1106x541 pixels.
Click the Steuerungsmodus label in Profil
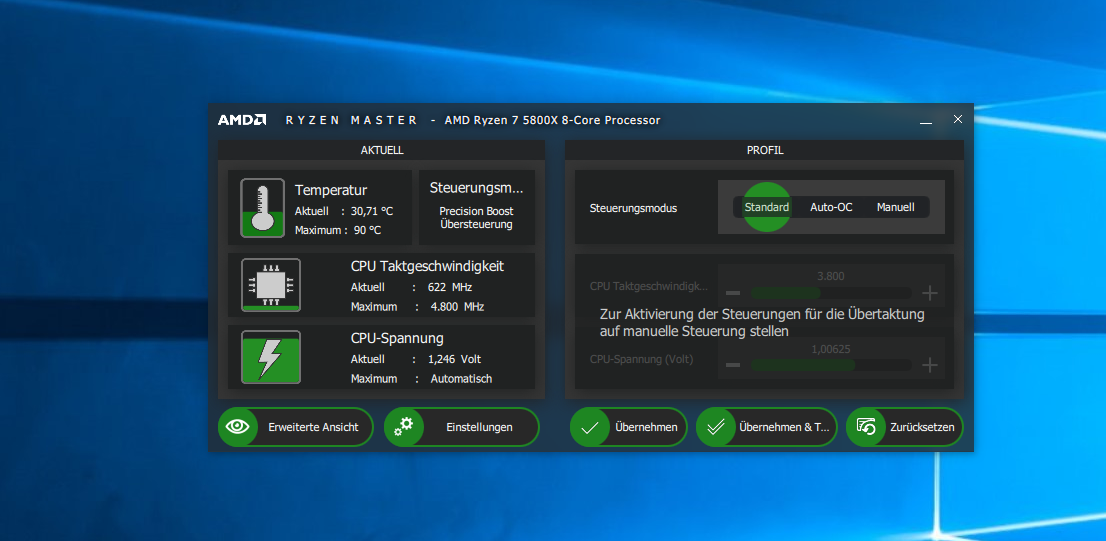(633, 208)
